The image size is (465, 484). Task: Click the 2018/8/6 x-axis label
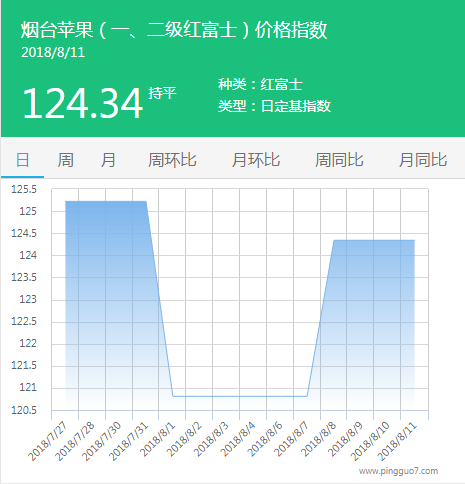pos(265,439)
